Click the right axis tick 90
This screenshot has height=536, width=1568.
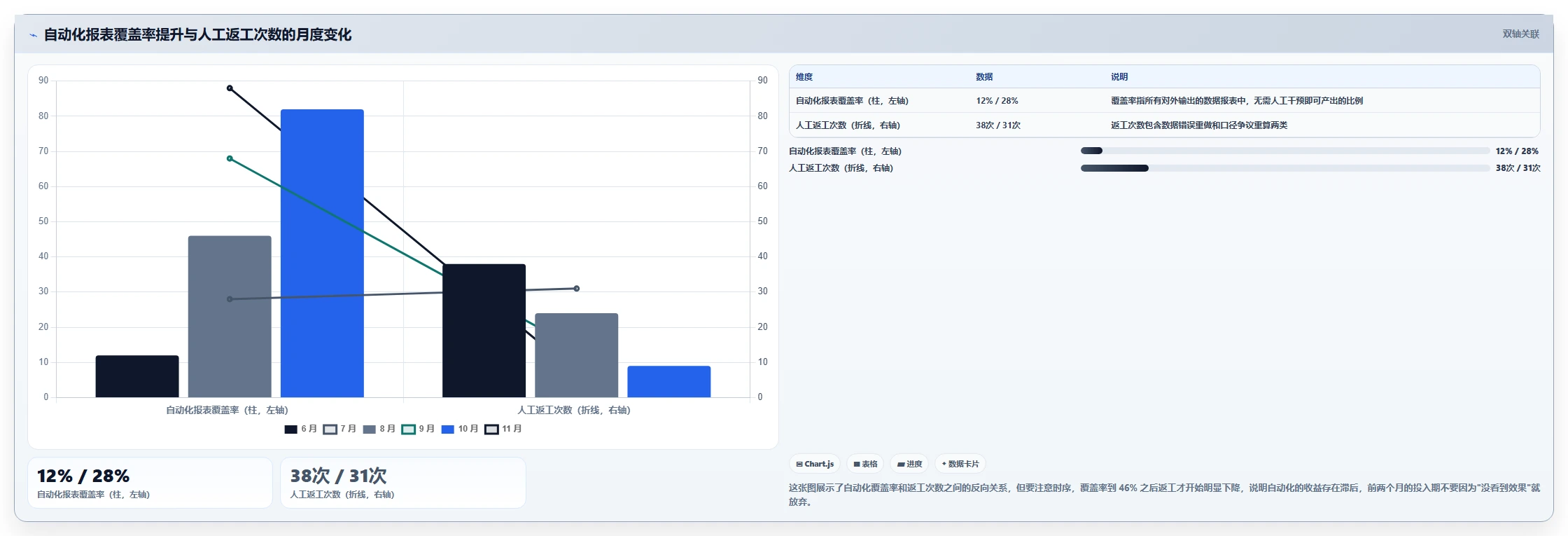762,81
